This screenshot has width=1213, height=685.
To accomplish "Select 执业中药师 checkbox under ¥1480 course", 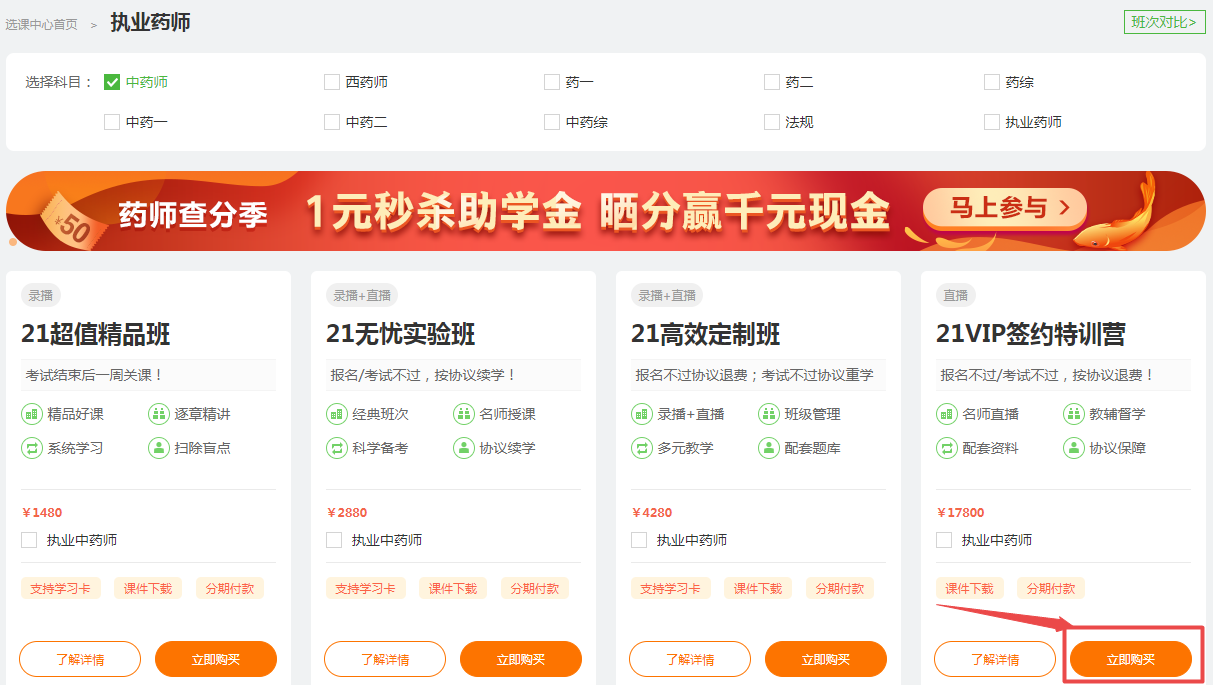I will pyautogui.click(x=29, y=540).
